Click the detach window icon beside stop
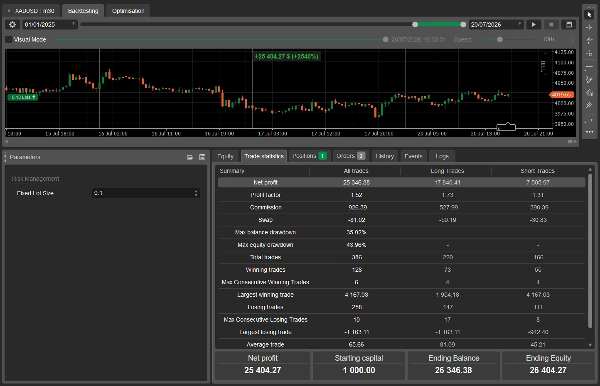 (x=569, y=24)
